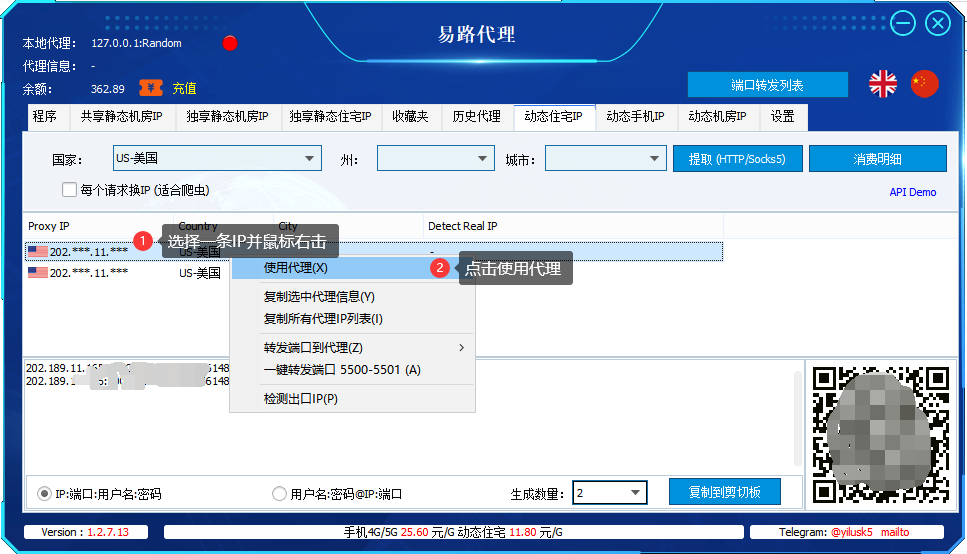The image size is (967, 554).
Task: Click the US flag in first proxy row
Action: click(x=38, y=252)
